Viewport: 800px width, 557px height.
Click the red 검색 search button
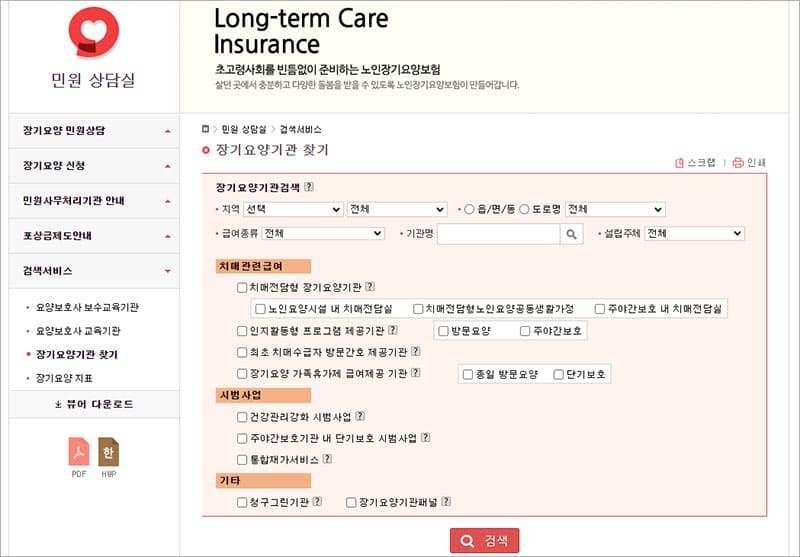(x=485, y=541)
